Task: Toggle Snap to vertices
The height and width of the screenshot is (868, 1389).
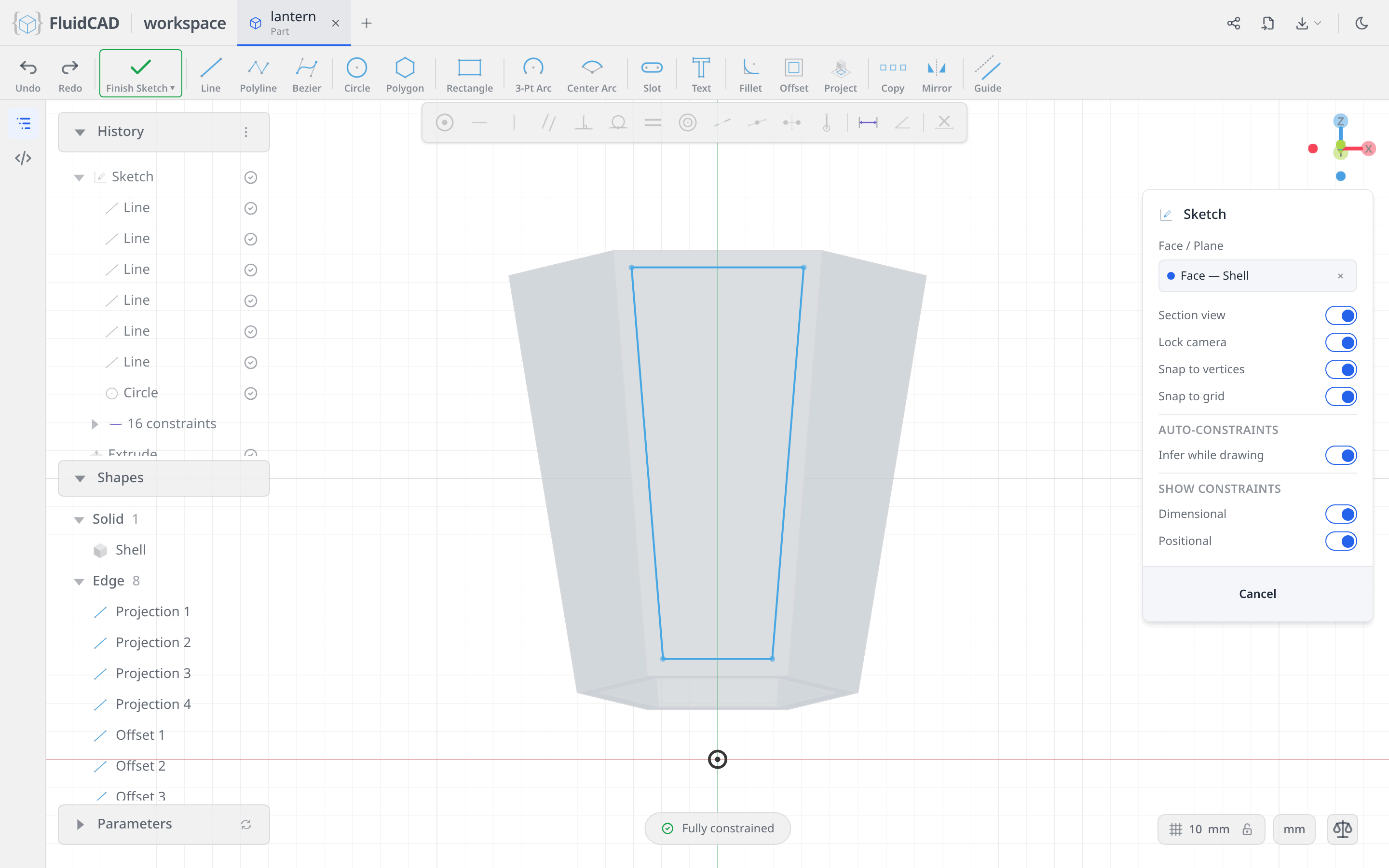Action: [x=1341, y=369]
